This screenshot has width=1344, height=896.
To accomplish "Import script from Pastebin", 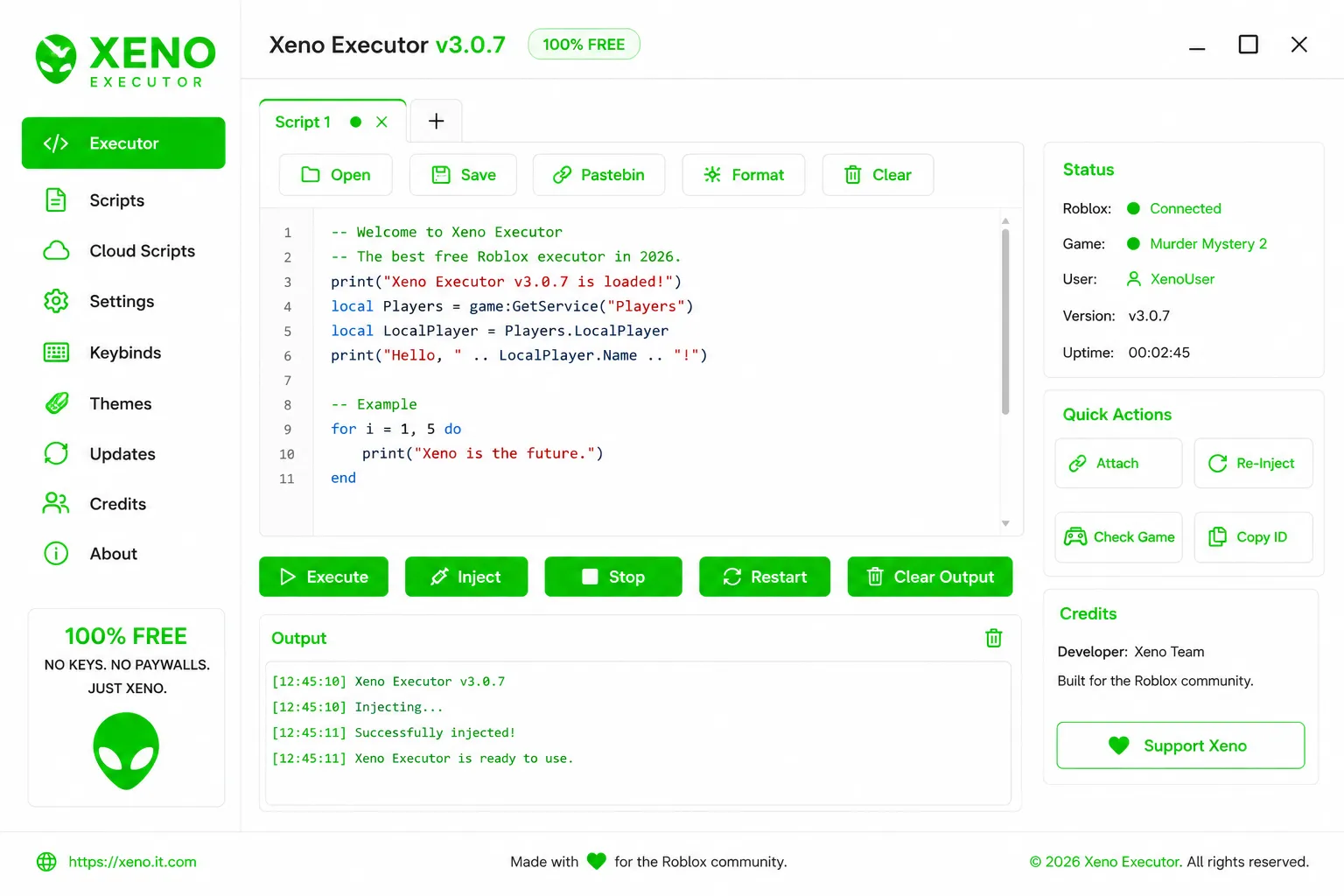I will 598,175.
